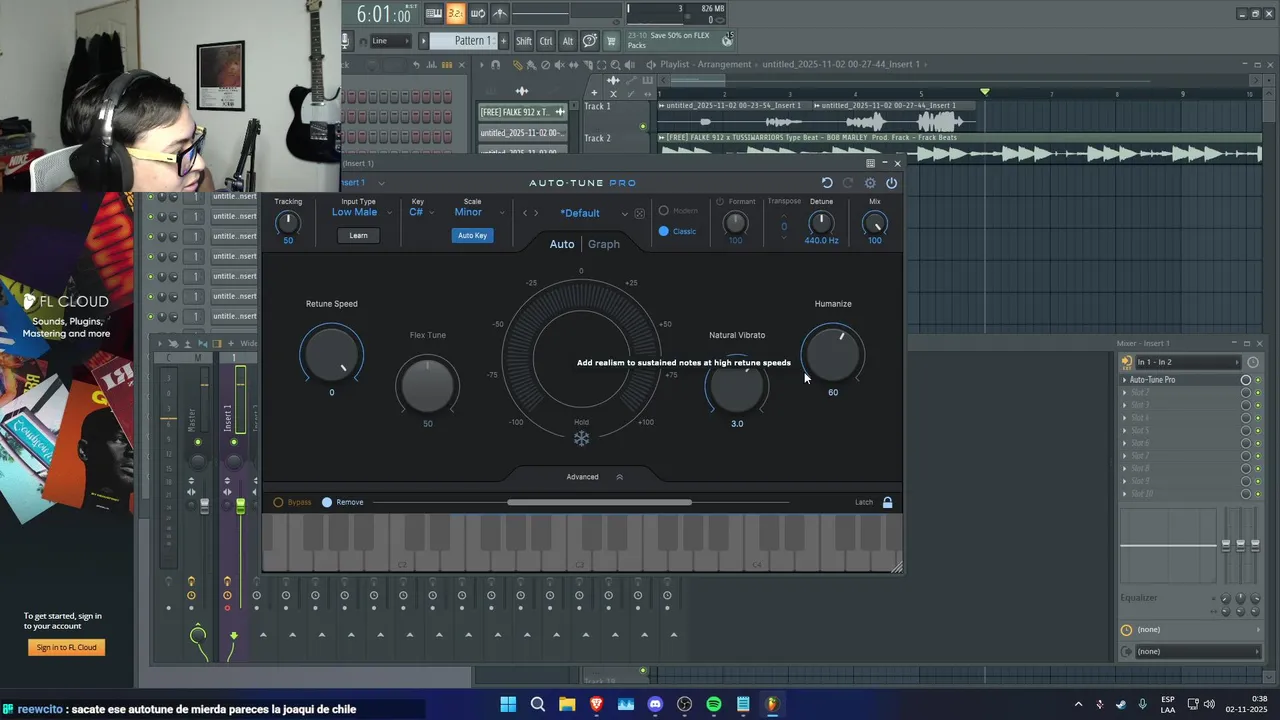Toggle the Formant power switch

[x=719, y=202]
